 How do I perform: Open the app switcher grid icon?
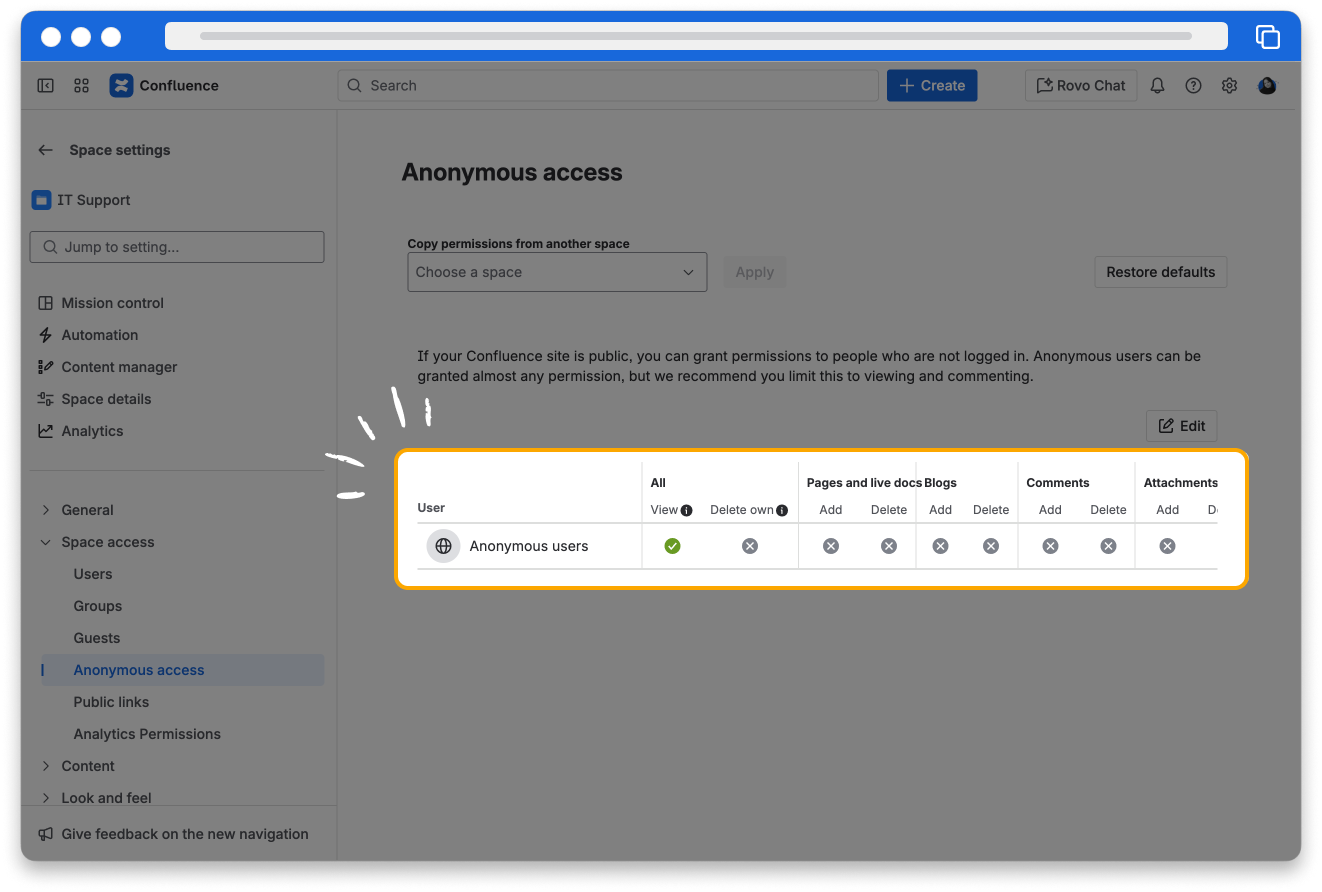[82, 86]
